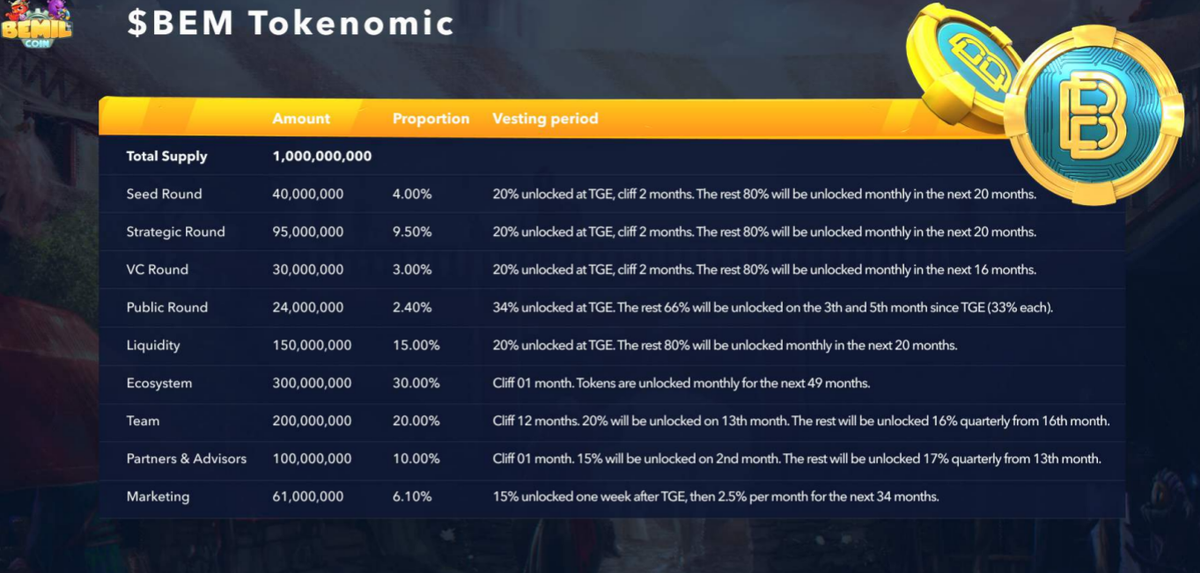Click the Marketing vesting period description
Screen dimensions: 1200x573
coord(715,497)
